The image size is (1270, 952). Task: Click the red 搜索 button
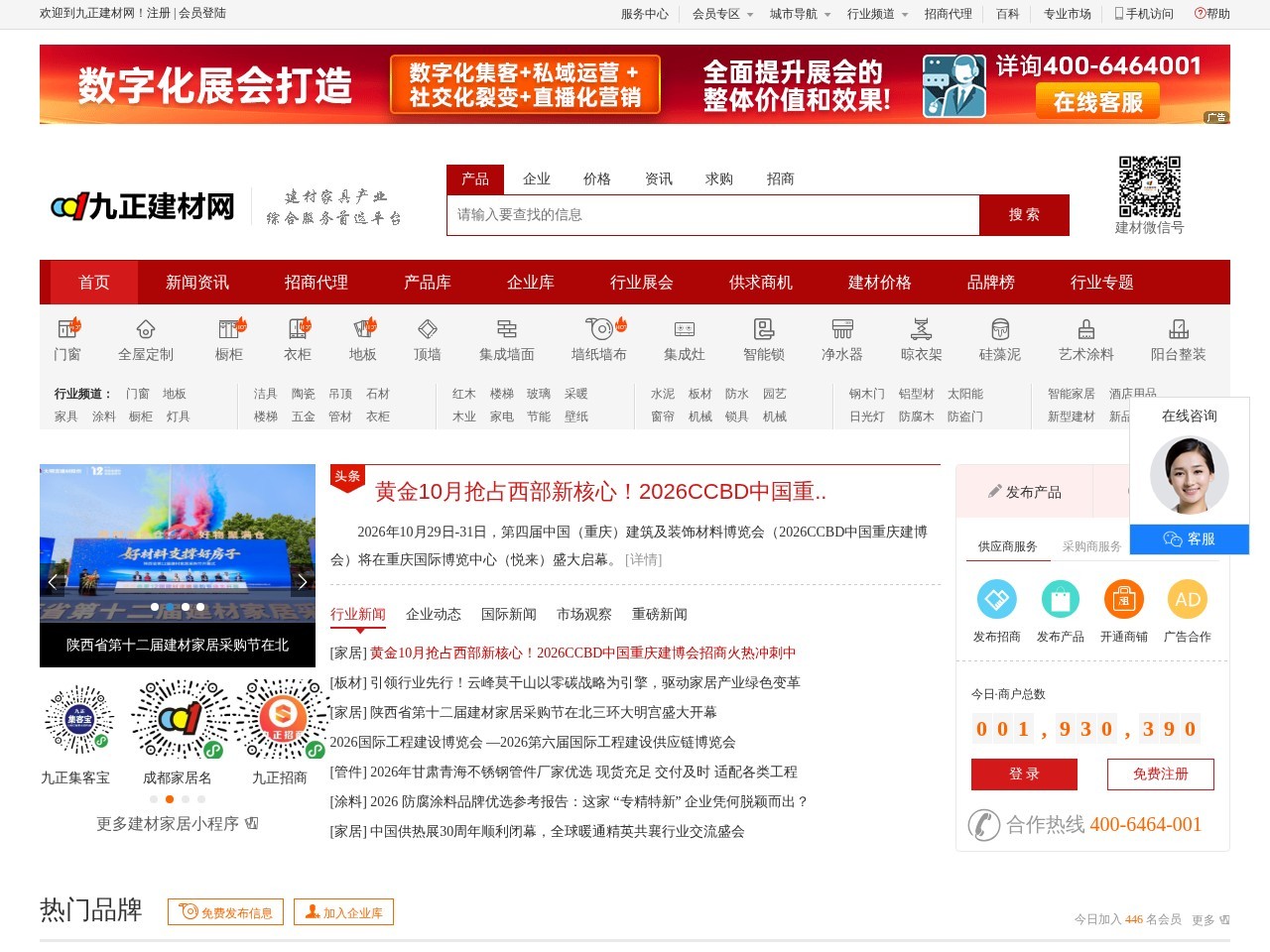[1024, 215]
